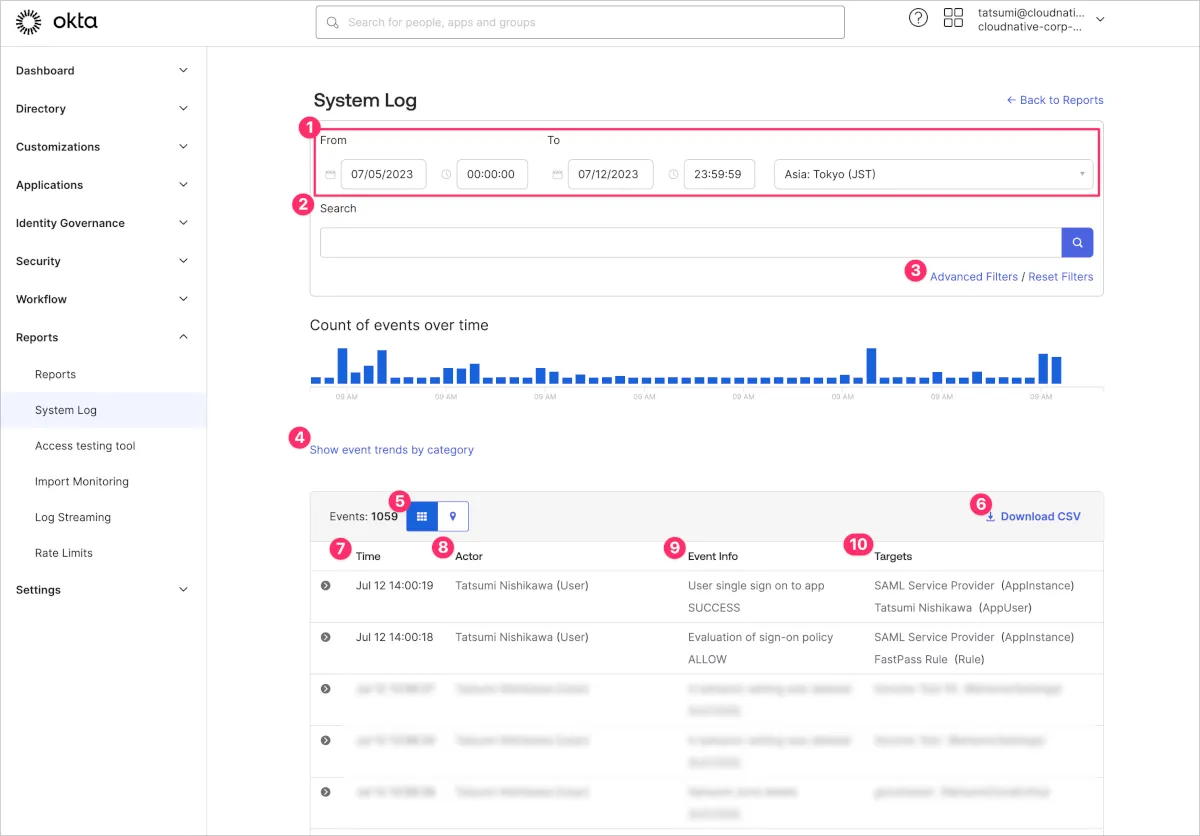Click the Advanced Filters link
Screen dimensions: 1200x836
pyautogui.click(x=973, y=277)
